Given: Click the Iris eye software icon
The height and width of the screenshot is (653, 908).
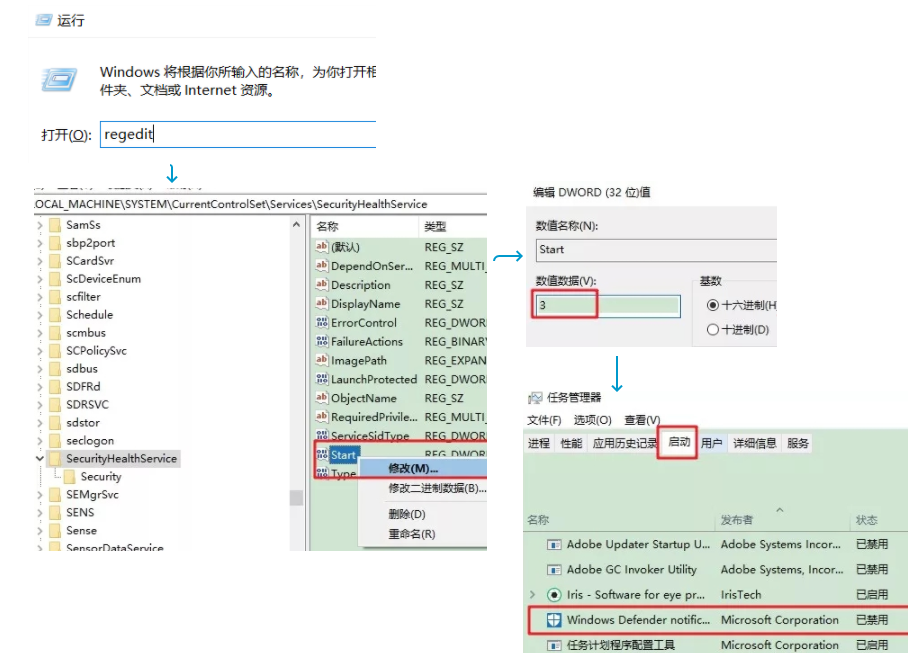Looking at the screenshot, I should 555,594.
